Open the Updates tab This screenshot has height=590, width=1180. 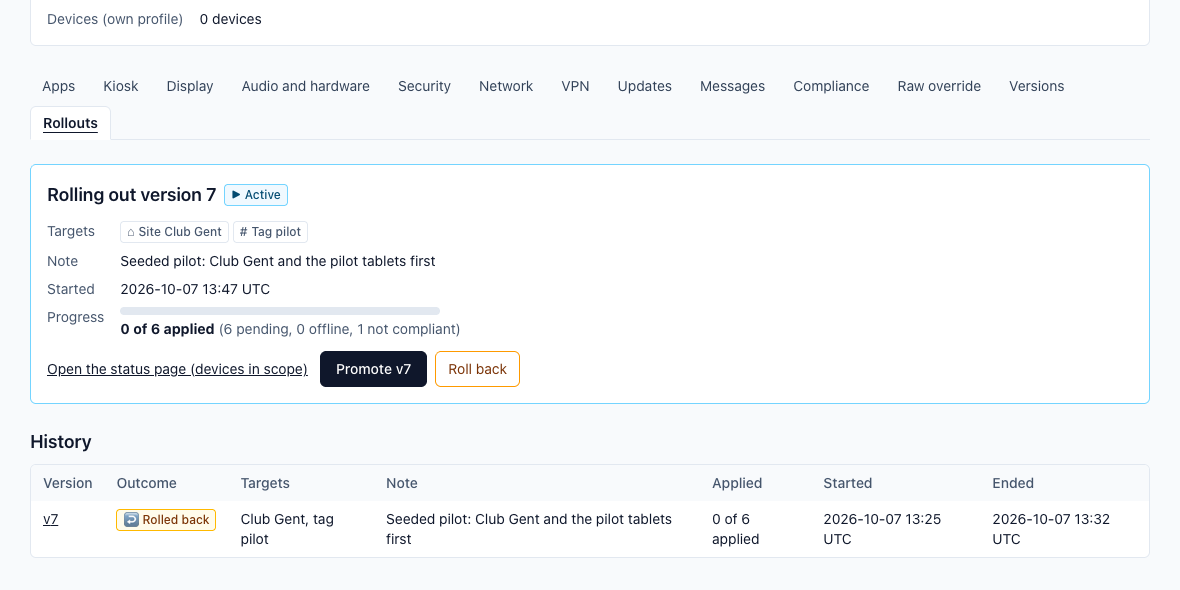644,86
